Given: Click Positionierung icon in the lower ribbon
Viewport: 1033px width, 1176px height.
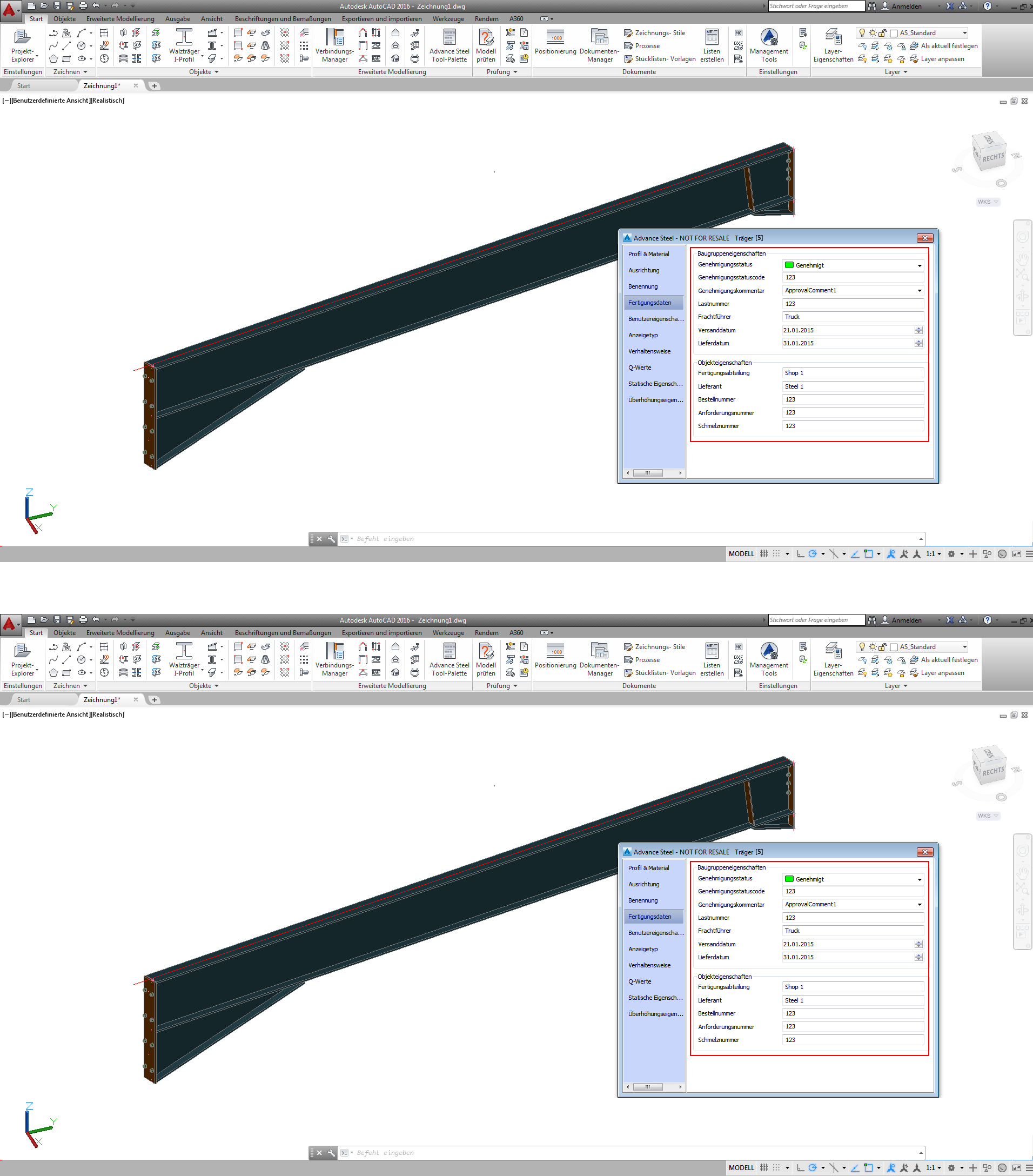Looking at the screenshot, I should pos(555,656).
